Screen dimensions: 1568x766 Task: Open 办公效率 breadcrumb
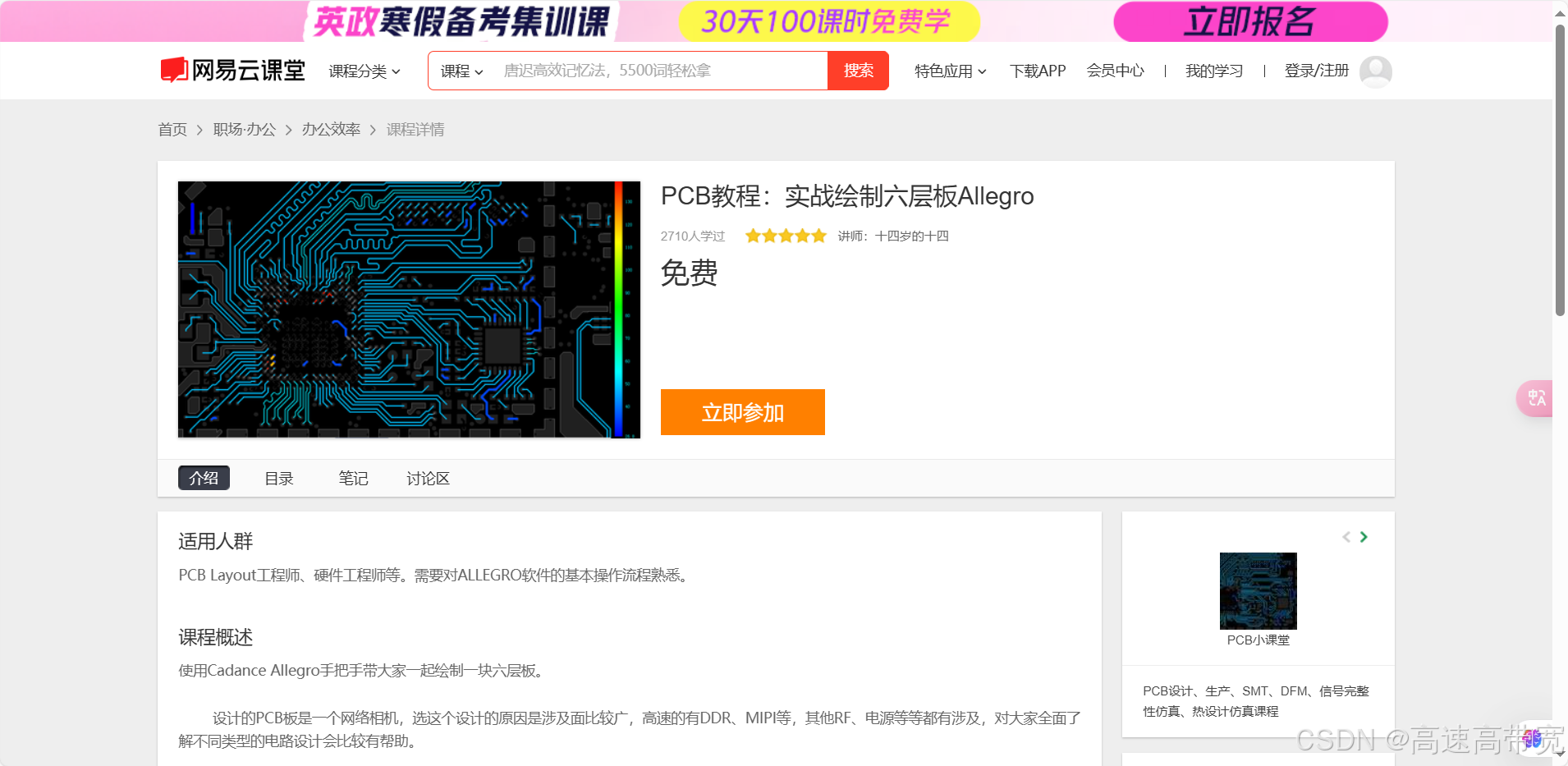pyautogui.click(x=331, y=130)
